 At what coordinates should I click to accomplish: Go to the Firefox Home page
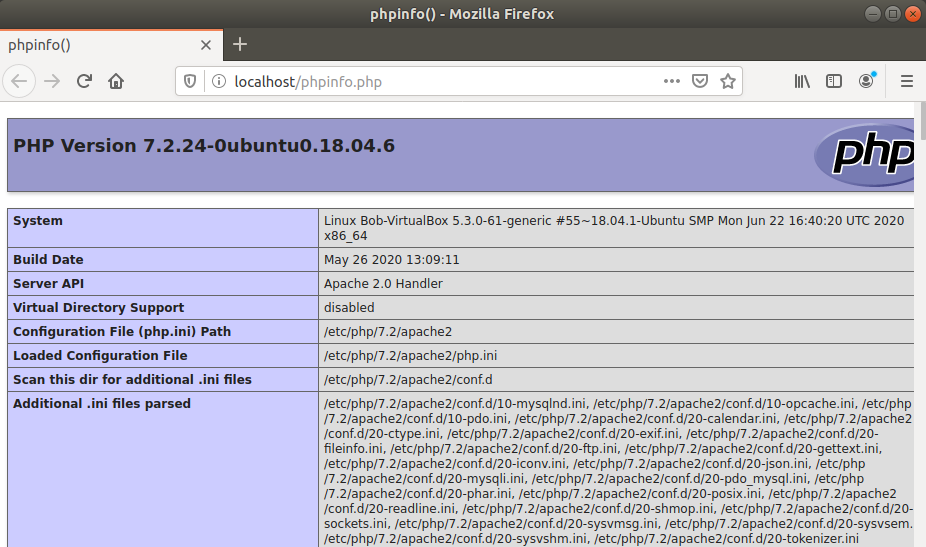pos(116,81)
